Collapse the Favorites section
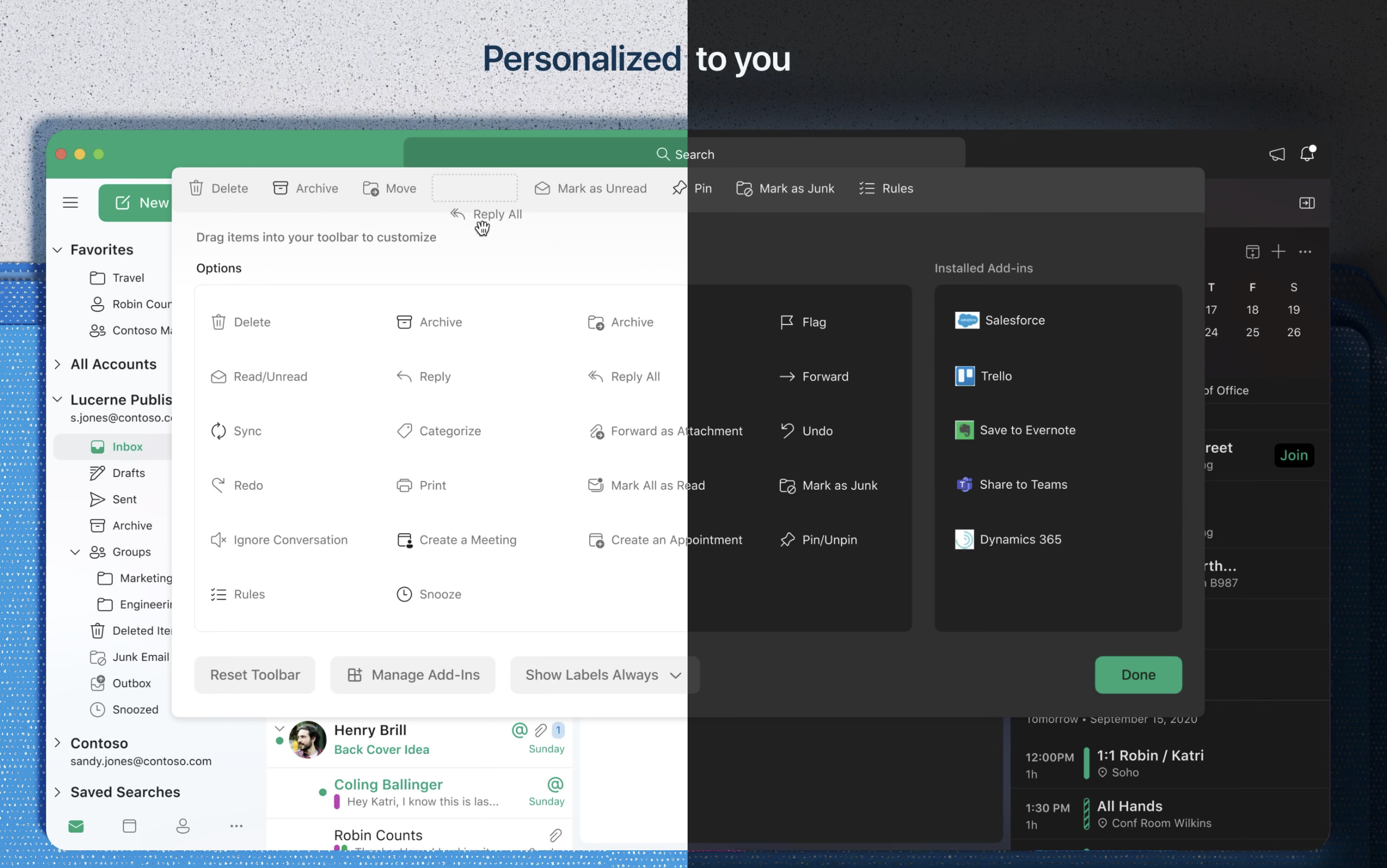The image size is (1387, 868). click(x=57, y=249)
